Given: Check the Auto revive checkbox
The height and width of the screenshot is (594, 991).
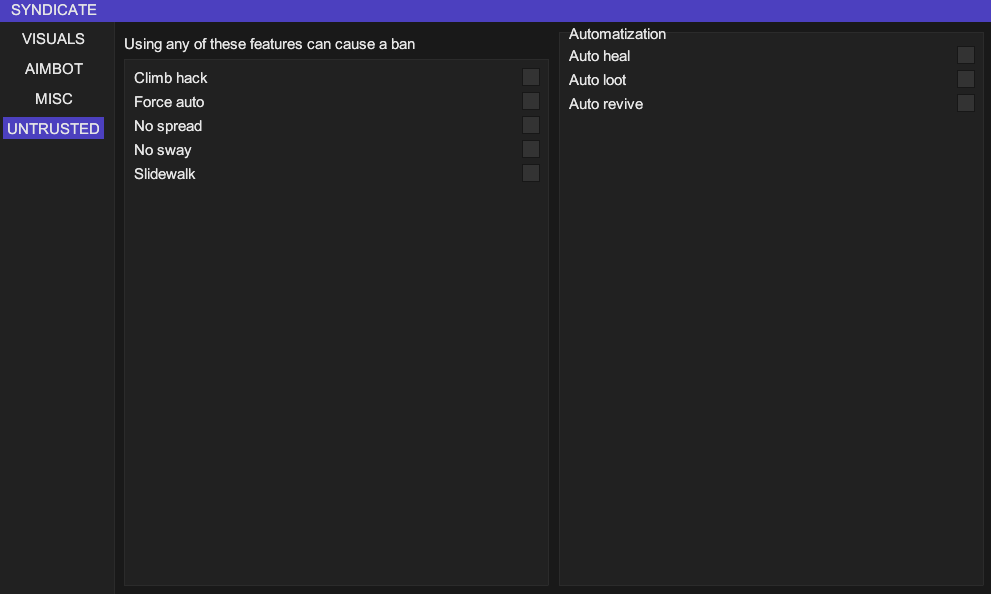Looking at the screenshot, I should click(965, 103).
